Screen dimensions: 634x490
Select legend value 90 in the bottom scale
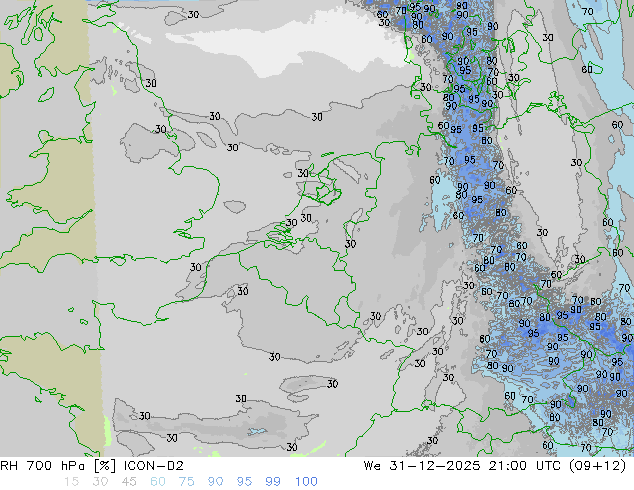215,482
